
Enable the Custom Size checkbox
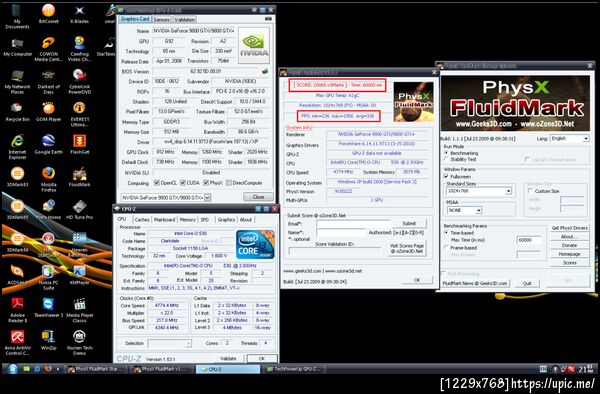click(x=530, y=191)
